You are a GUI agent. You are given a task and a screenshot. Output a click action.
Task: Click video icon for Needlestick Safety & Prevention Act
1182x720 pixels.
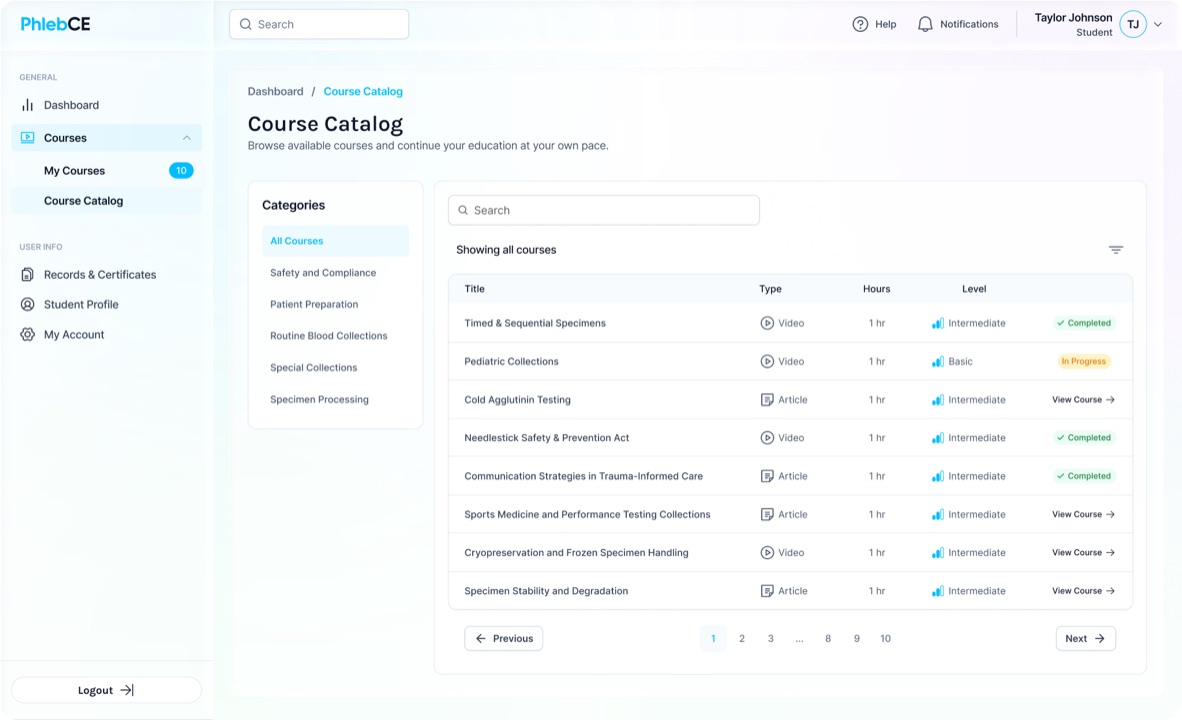click(767, 437)
